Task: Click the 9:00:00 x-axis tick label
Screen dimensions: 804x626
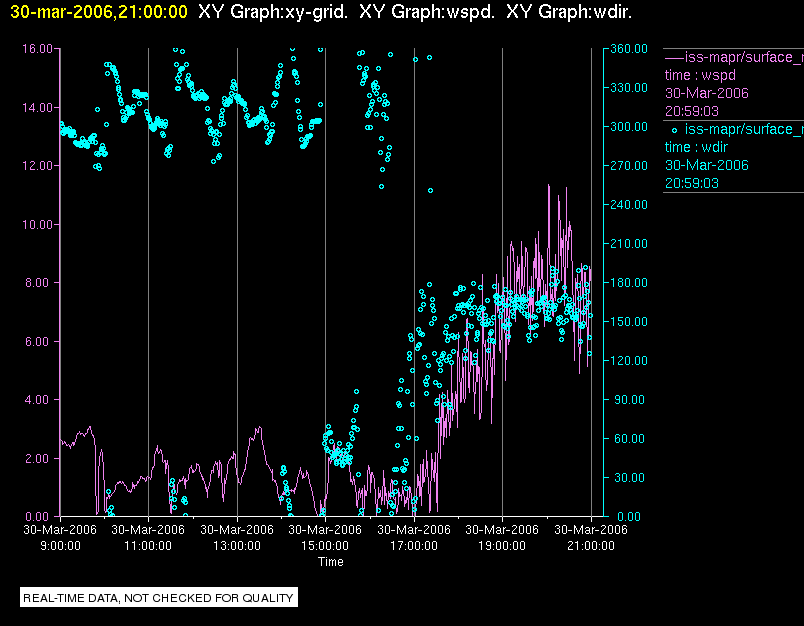Action: pyautogui.click(x=60, y=546)
